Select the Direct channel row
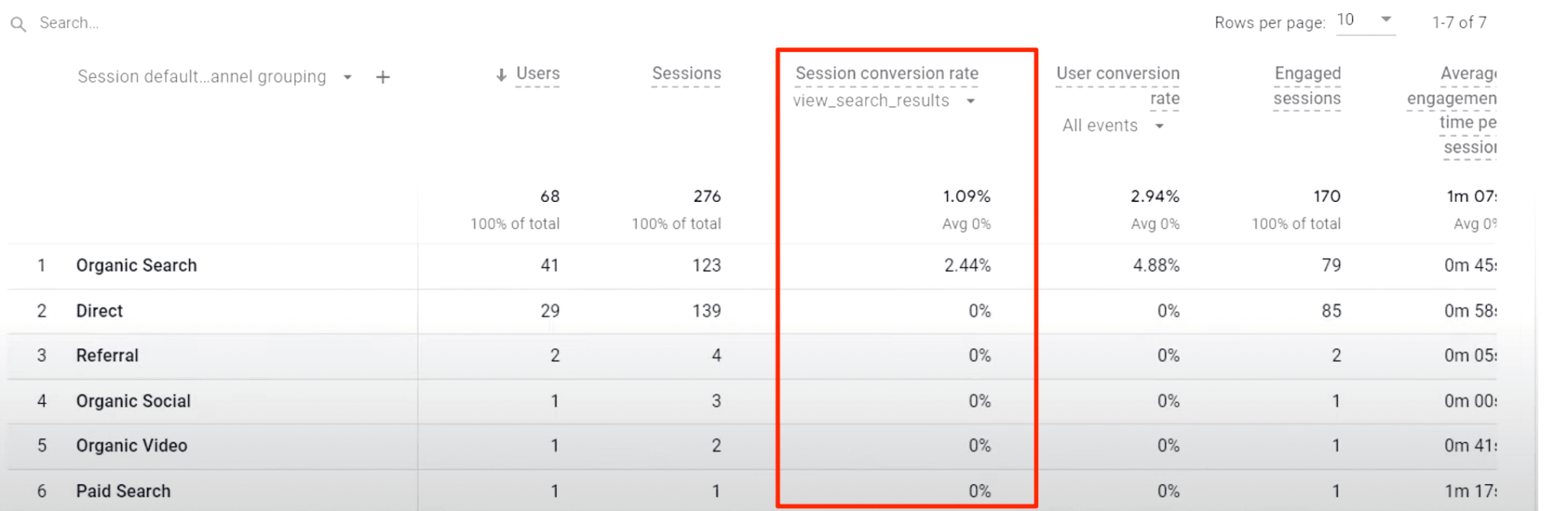This screenshot has width=1568, height=511. coord(100,311)
